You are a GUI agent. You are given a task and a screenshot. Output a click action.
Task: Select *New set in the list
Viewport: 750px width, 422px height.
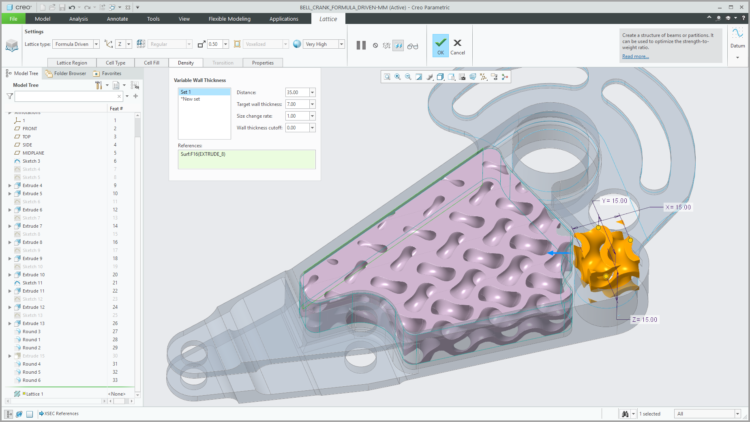190,98
